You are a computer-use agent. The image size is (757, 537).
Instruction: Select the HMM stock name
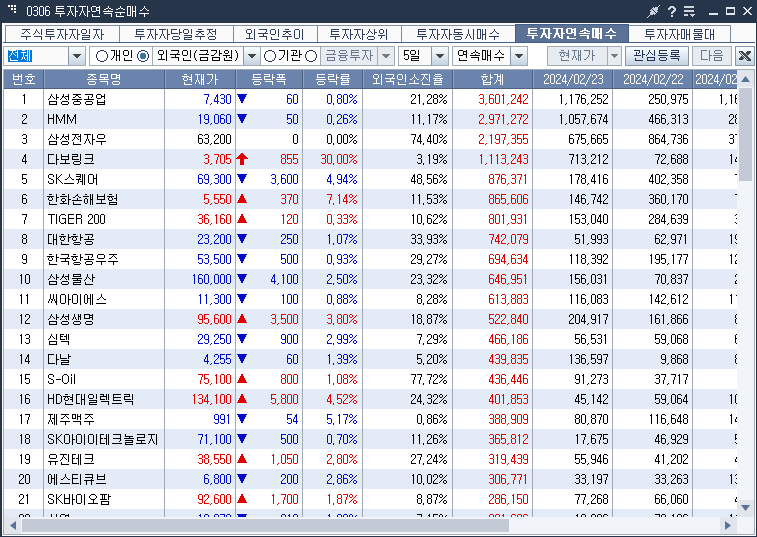pyautogui.click(x=62, y=119)
